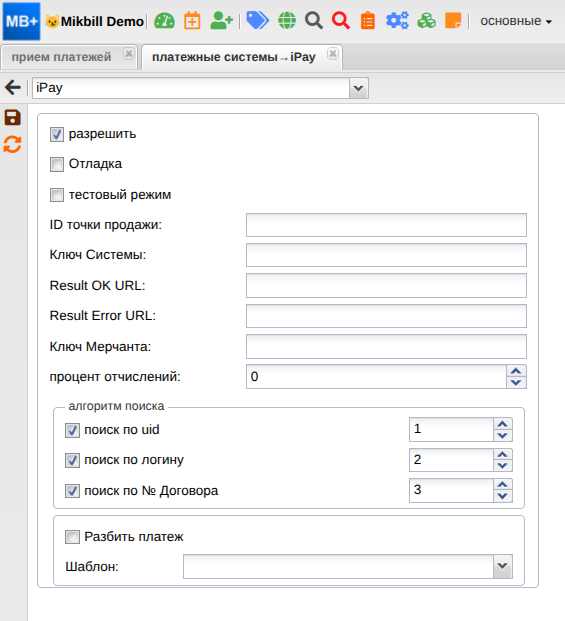This screenshot has height=621, width=565.
Task: Enable the Отладка checkbox
Action: pyautogui.click(x=57, y=164)
